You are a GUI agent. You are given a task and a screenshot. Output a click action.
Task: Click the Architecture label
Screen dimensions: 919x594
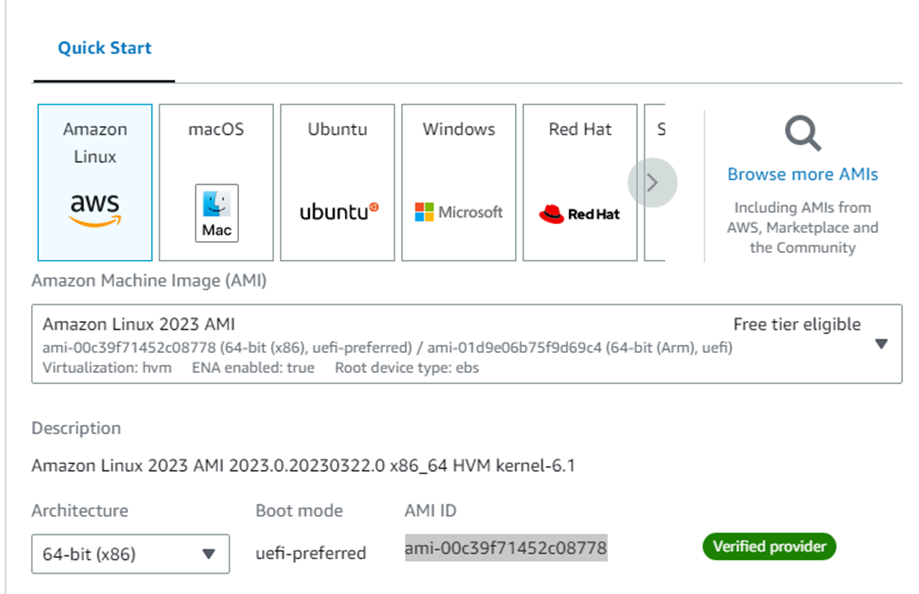pos(80,511)
